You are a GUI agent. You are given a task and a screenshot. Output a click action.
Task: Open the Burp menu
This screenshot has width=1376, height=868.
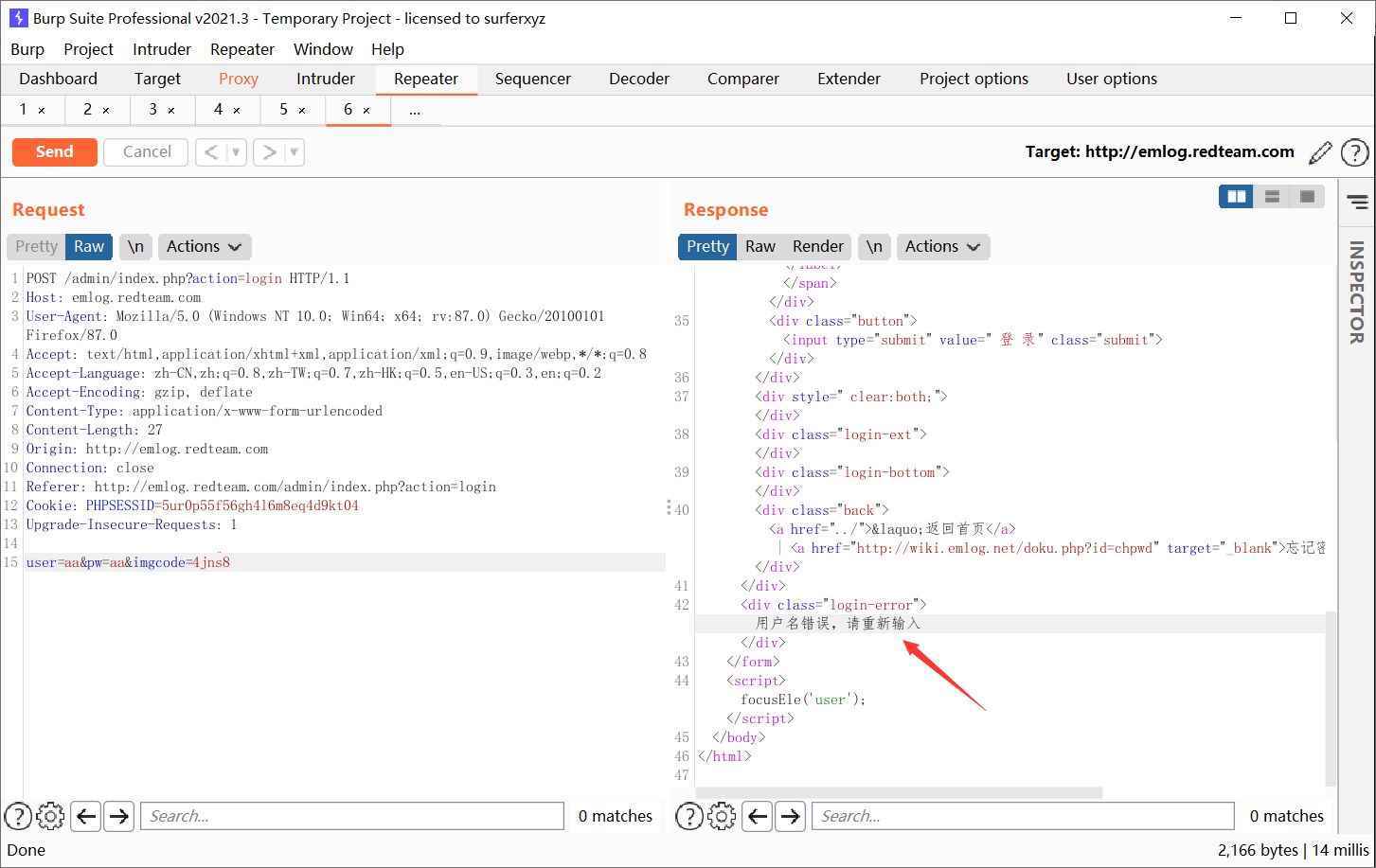coord(27,49)
